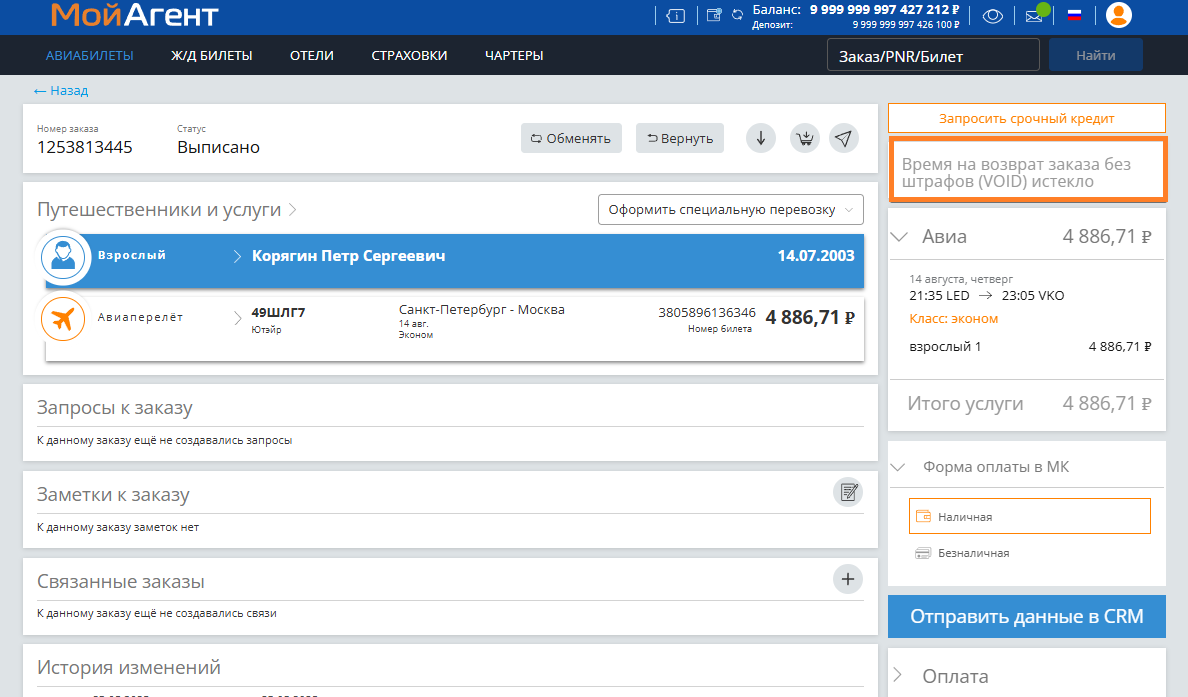The width and height of the screenshot is (1188, 697).
Task: Click the Обменять exchange button
Action: coord(571,138)
